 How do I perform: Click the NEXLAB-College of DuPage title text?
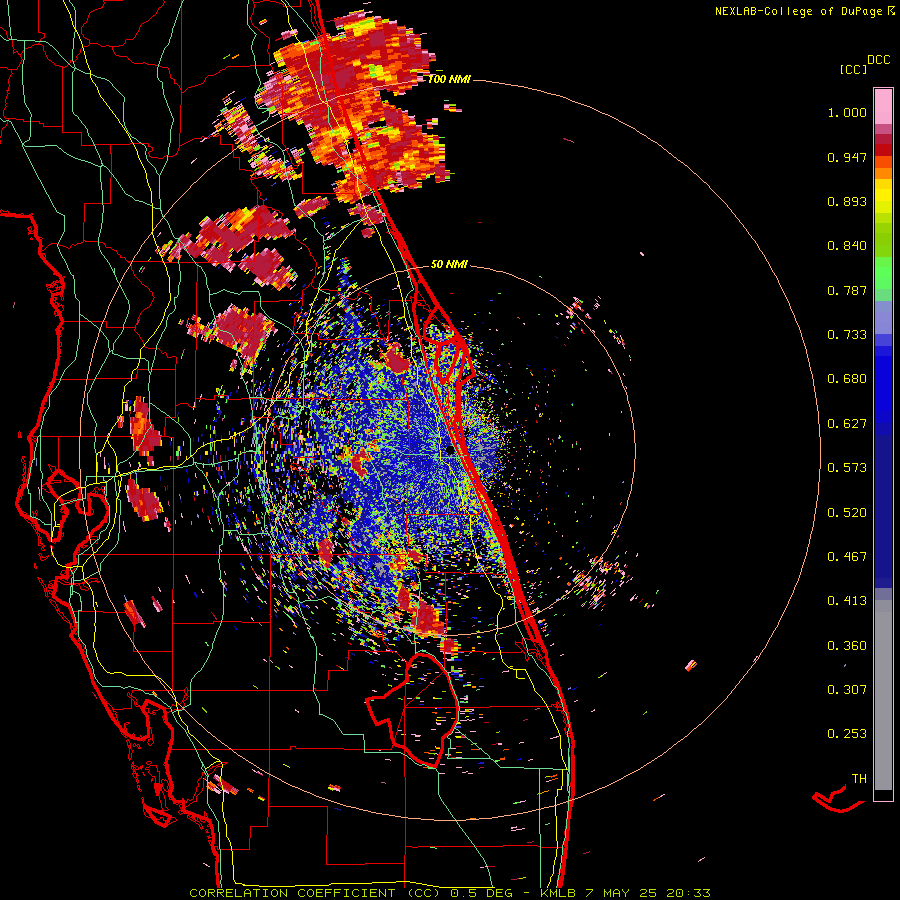coord(801,11)
